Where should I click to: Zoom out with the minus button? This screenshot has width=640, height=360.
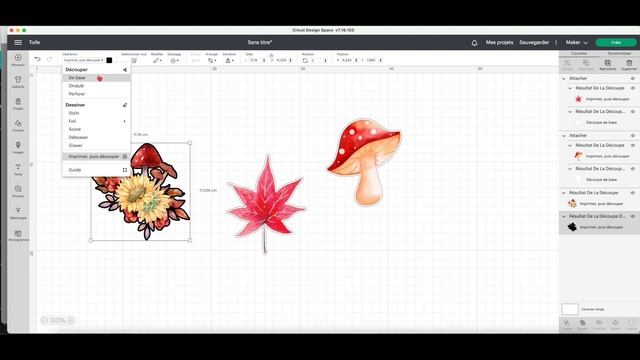pyautogui.click(x=44, y=320)
